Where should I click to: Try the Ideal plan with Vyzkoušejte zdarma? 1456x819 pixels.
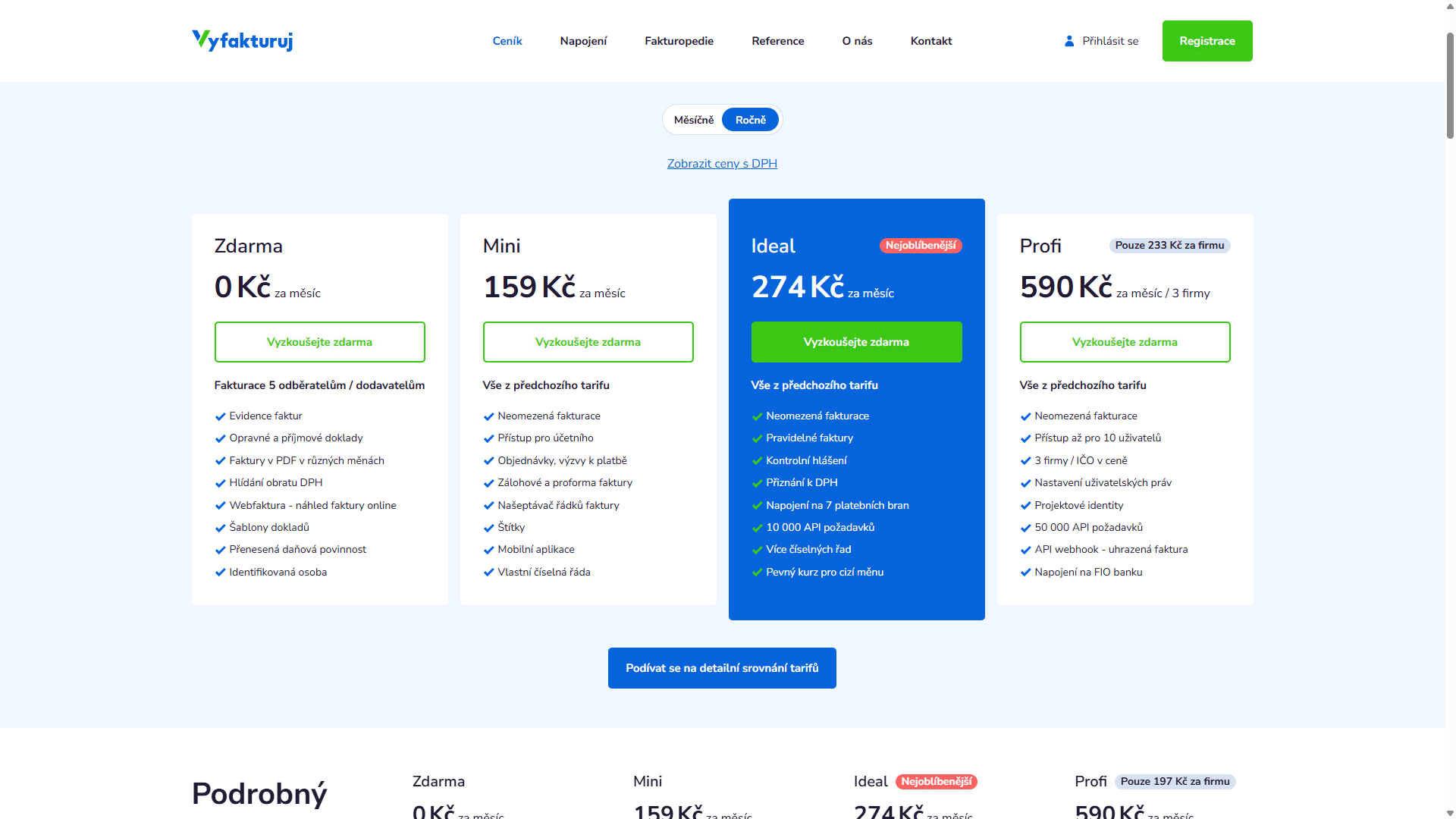tap(857, 342)
